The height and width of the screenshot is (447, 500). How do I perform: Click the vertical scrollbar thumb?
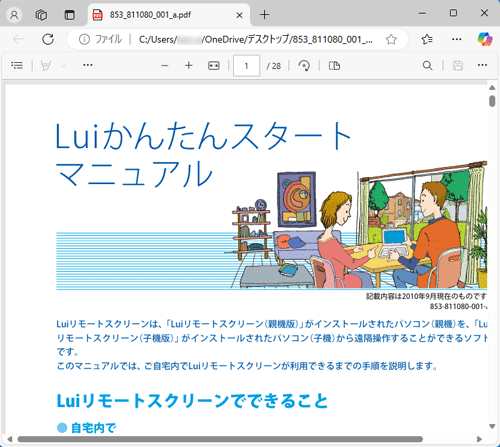492,101
